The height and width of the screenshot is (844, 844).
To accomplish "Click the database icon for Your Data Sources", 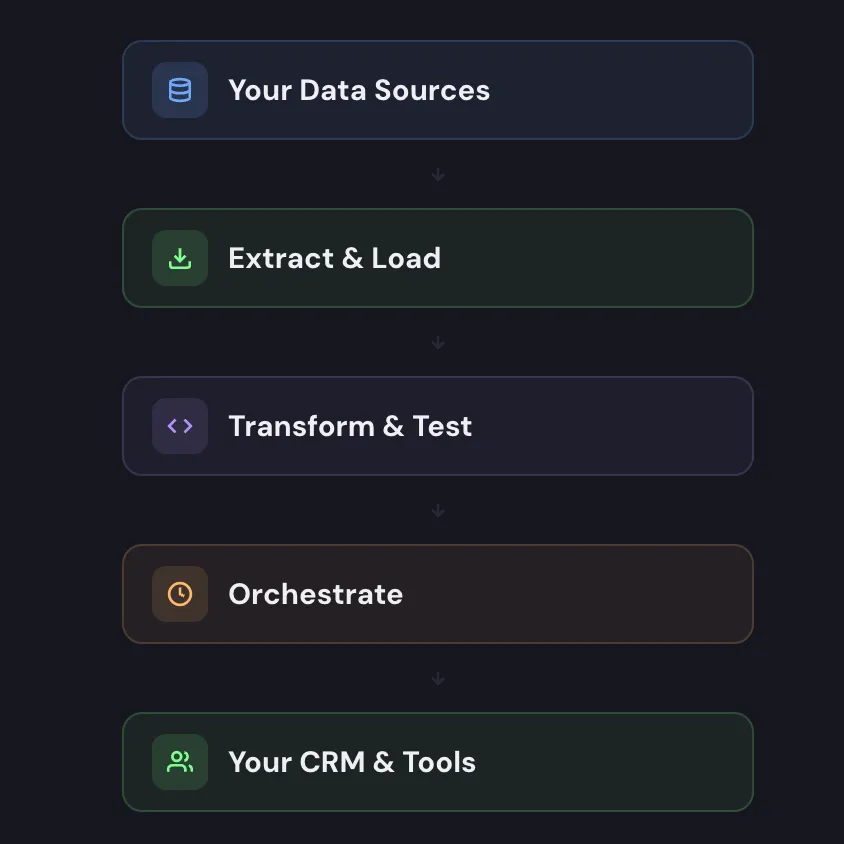I will pos(179,90).
